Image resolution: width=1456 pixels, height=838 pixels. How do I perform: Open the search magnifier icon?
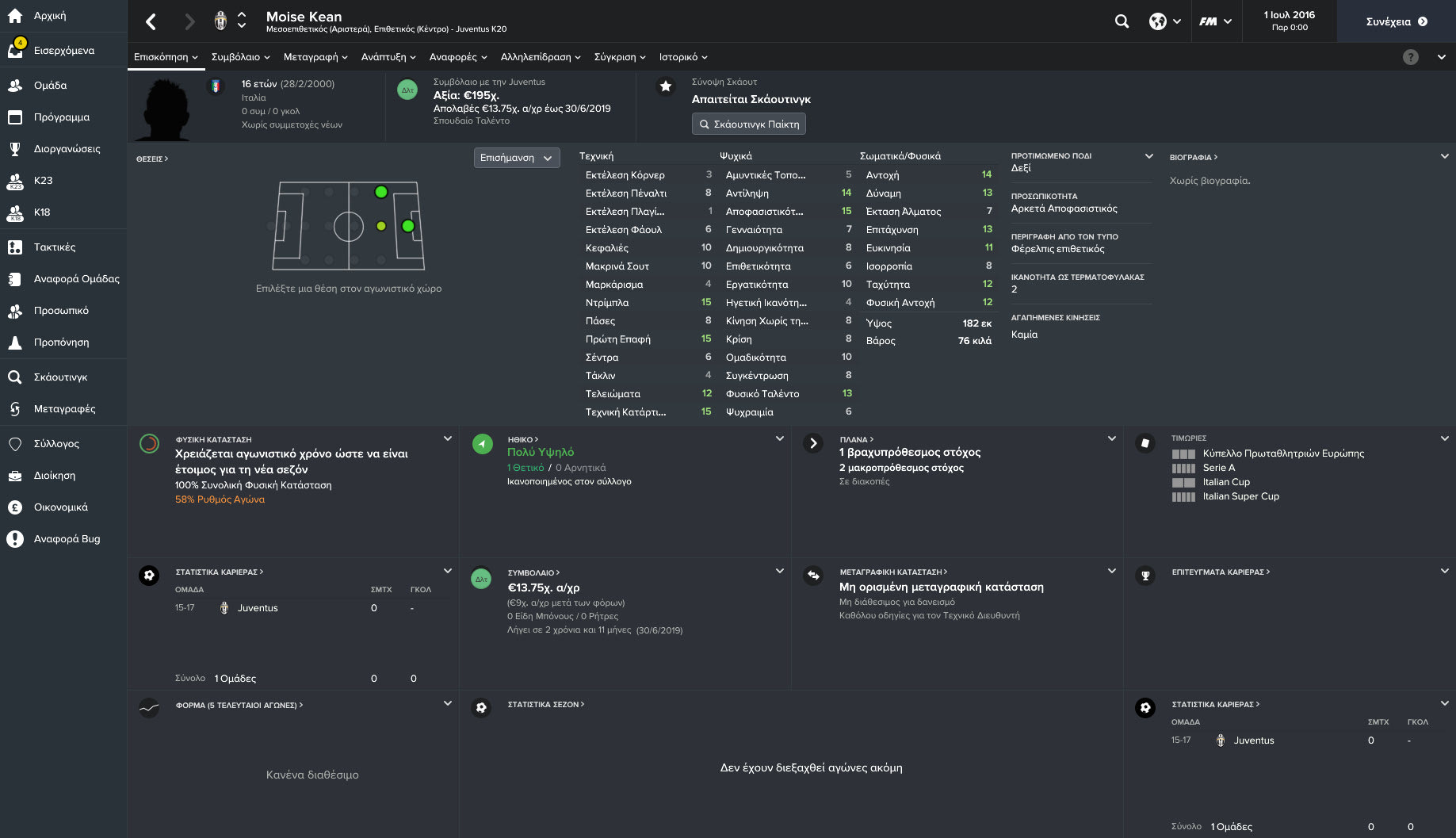[1122, 21]
